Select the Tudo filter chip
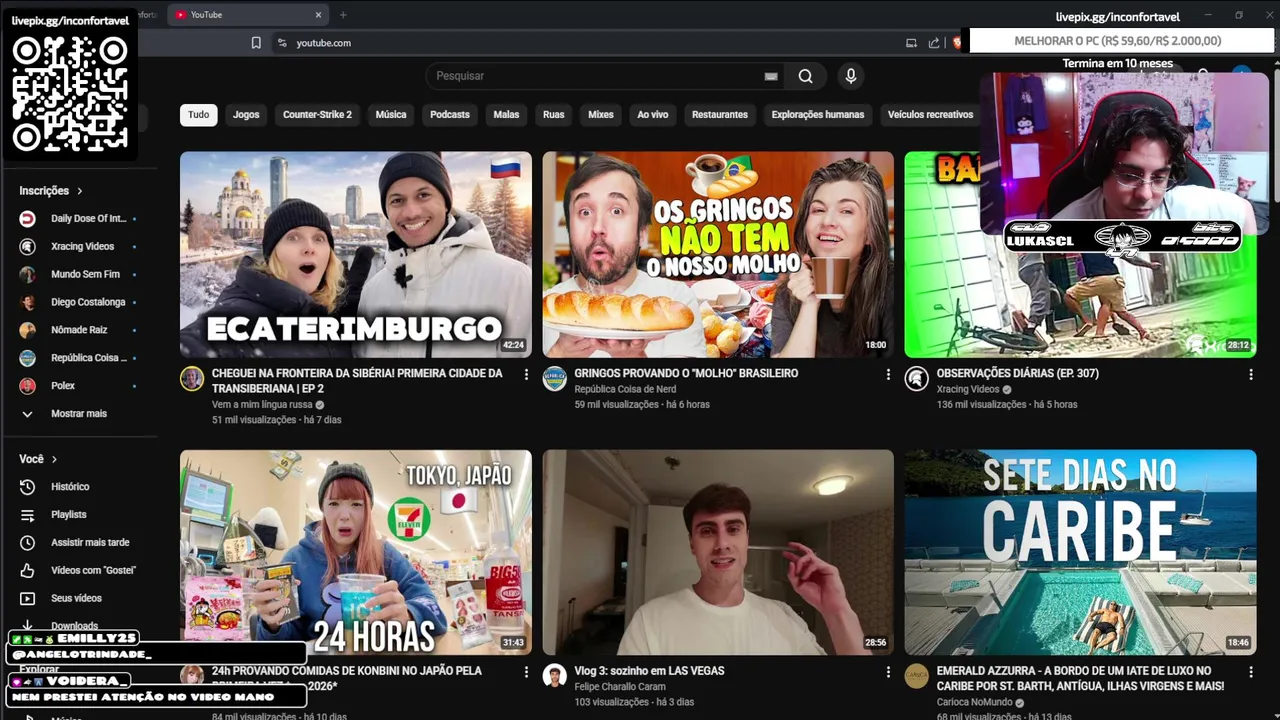Image resolution: width=1280 pixels, height=720 pixels. click(199, 115)
